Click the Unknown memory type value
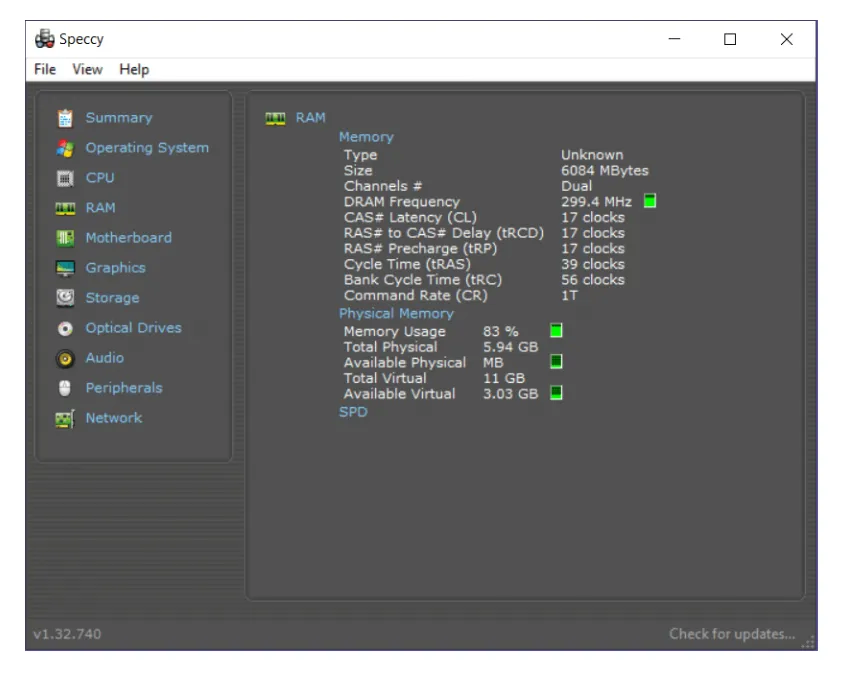866x694 pixels. [x=592, y=155]
